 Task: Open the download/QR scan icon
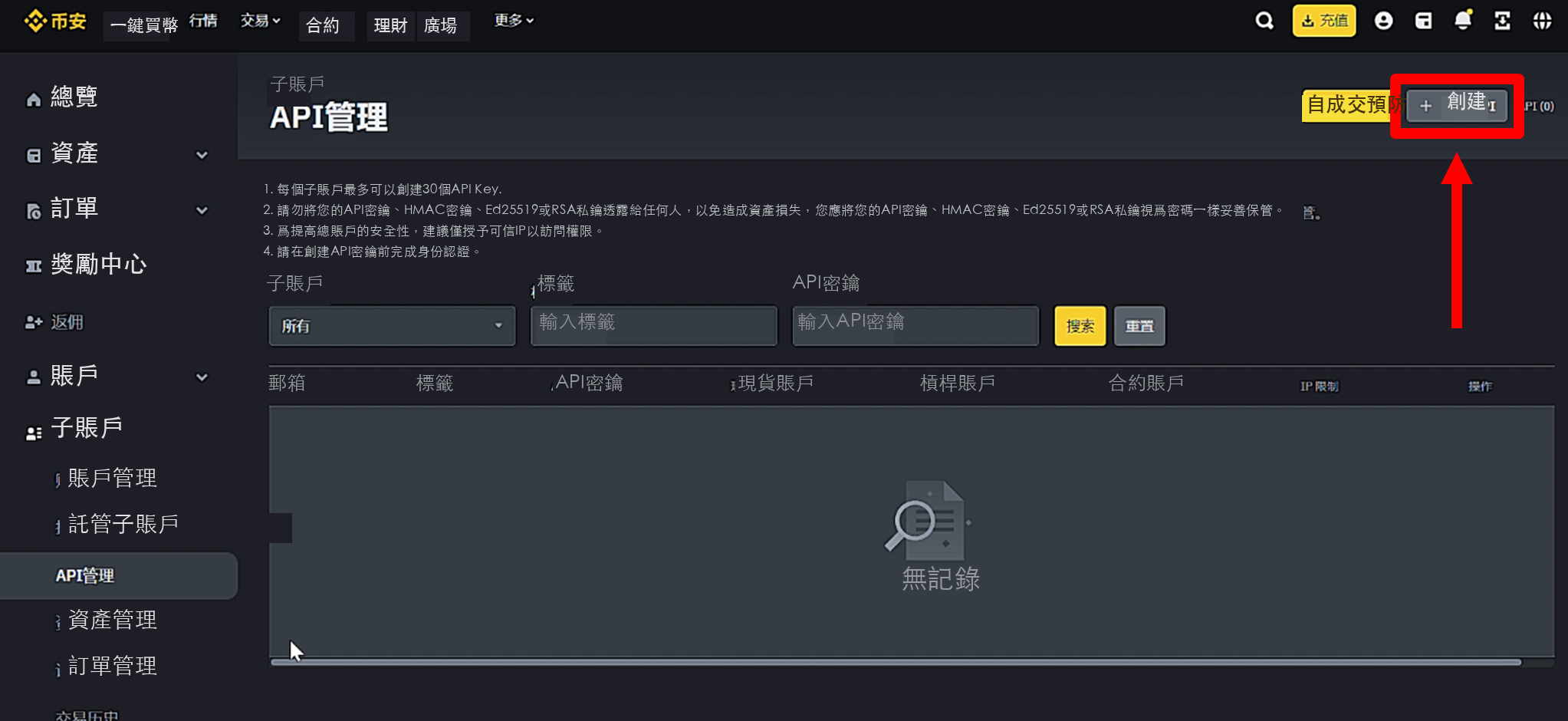click(1502, 21)
